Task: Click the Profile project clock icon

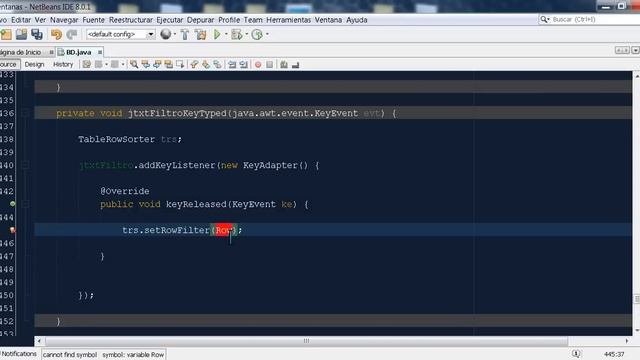Action: pos(257,35)
